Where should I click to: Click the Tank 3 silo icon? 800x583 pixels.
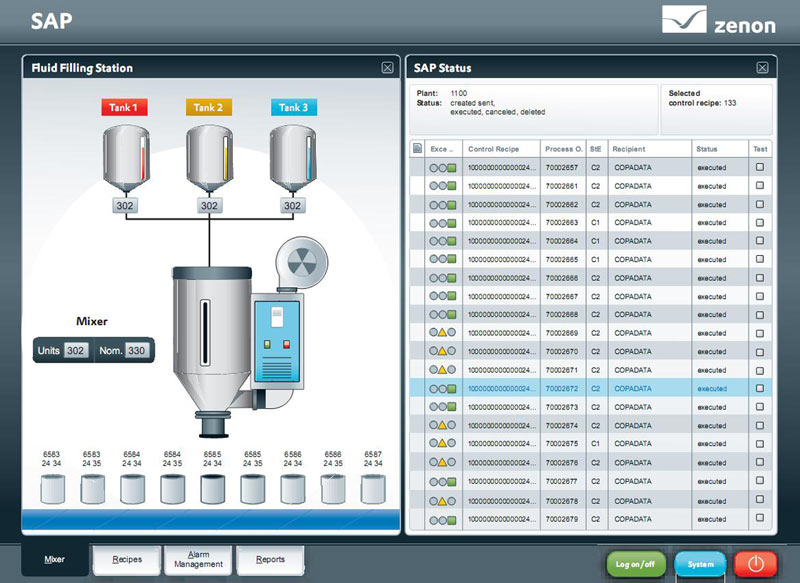pyautogui.click(x=292, y=161)
